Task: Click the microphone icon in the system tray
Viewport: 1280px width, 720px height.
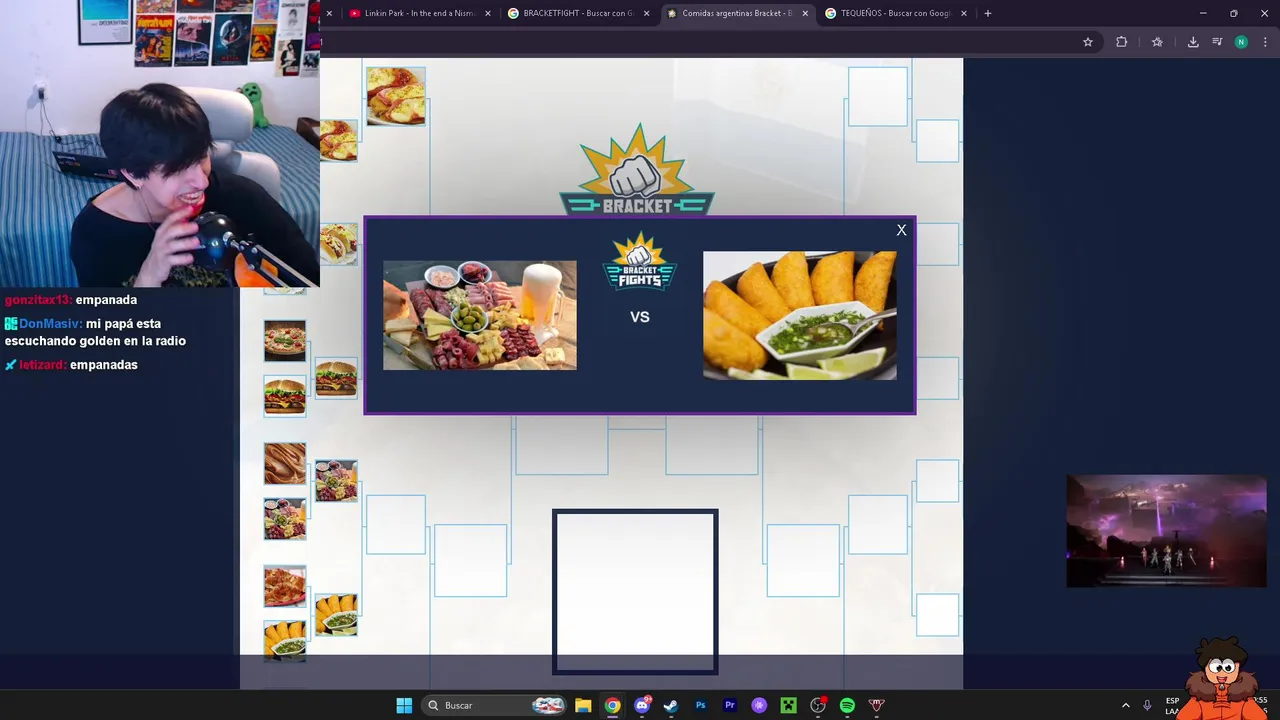Action: pyautogui.click(x=1147, y=705)
